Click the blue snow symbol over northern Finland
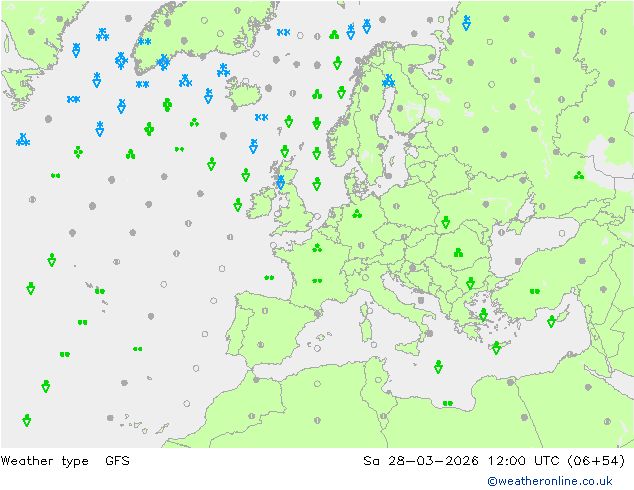This screenshot has height=490, width=634. (x=389, y=81)
